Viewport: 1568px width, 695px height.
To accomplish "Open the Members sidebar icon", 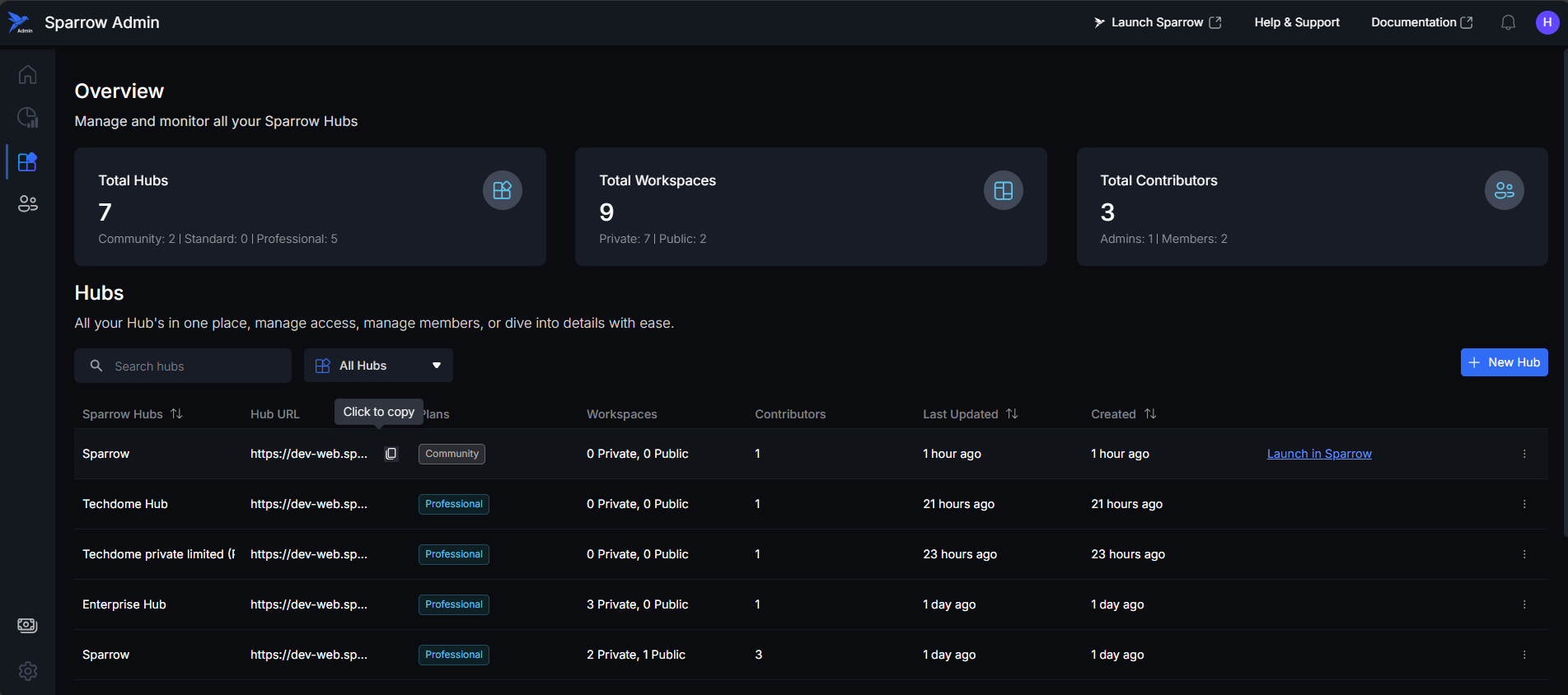I will click(27, 203).
